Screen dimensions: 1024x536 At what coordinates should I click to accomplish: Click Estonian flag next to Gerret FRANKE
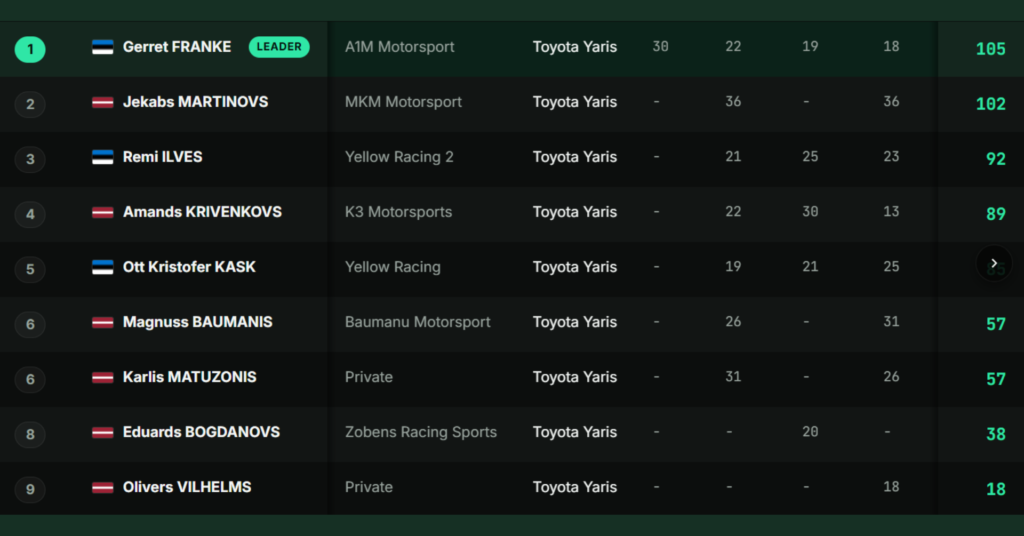pos(103,47)
